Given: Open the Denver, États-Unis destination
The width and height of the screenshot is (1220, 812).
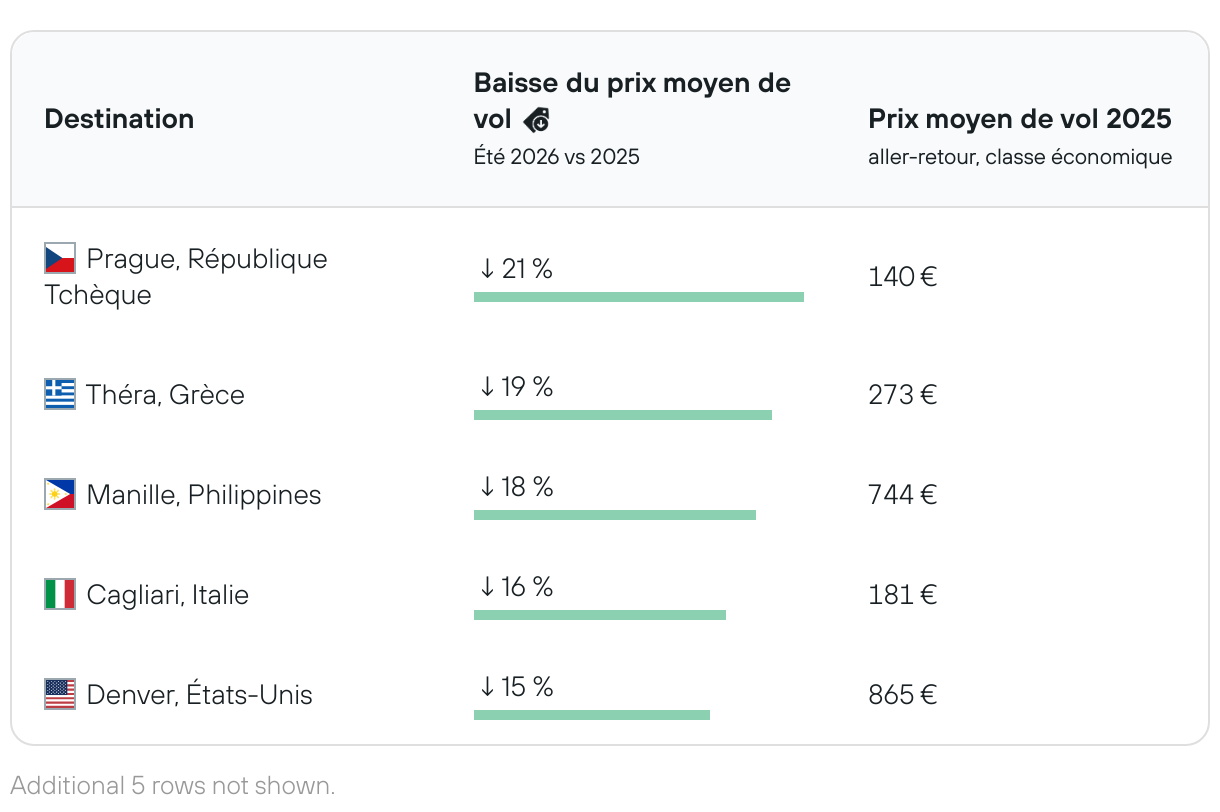Looking at the screenshot, I should pyautogui.click(x=199, y=695).
